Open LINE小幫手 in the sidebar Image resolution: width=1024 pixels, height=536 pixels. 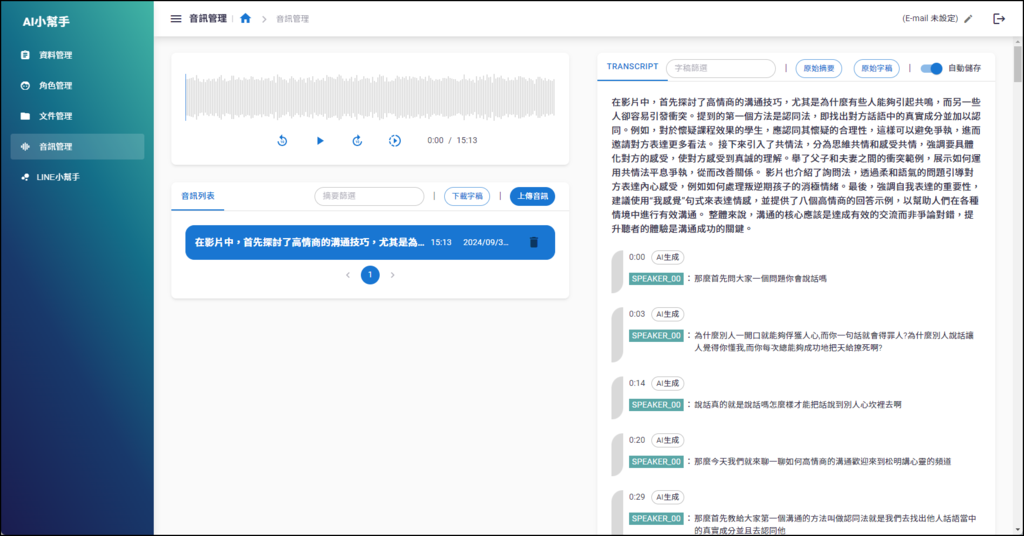(77, 177)
